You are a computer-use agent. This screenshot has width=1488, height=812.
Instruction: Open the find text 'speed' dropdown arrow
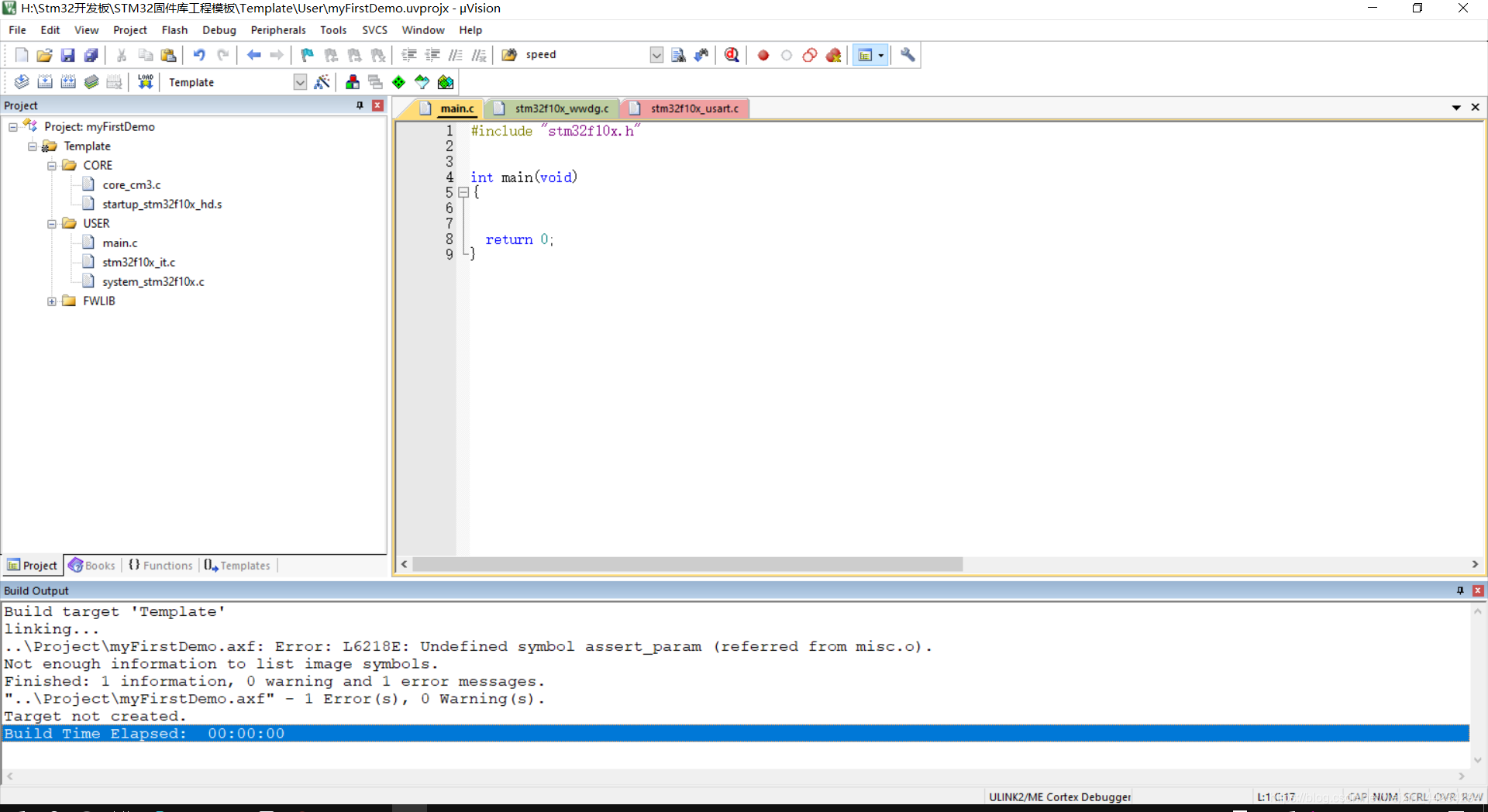[x=656, y=55]
